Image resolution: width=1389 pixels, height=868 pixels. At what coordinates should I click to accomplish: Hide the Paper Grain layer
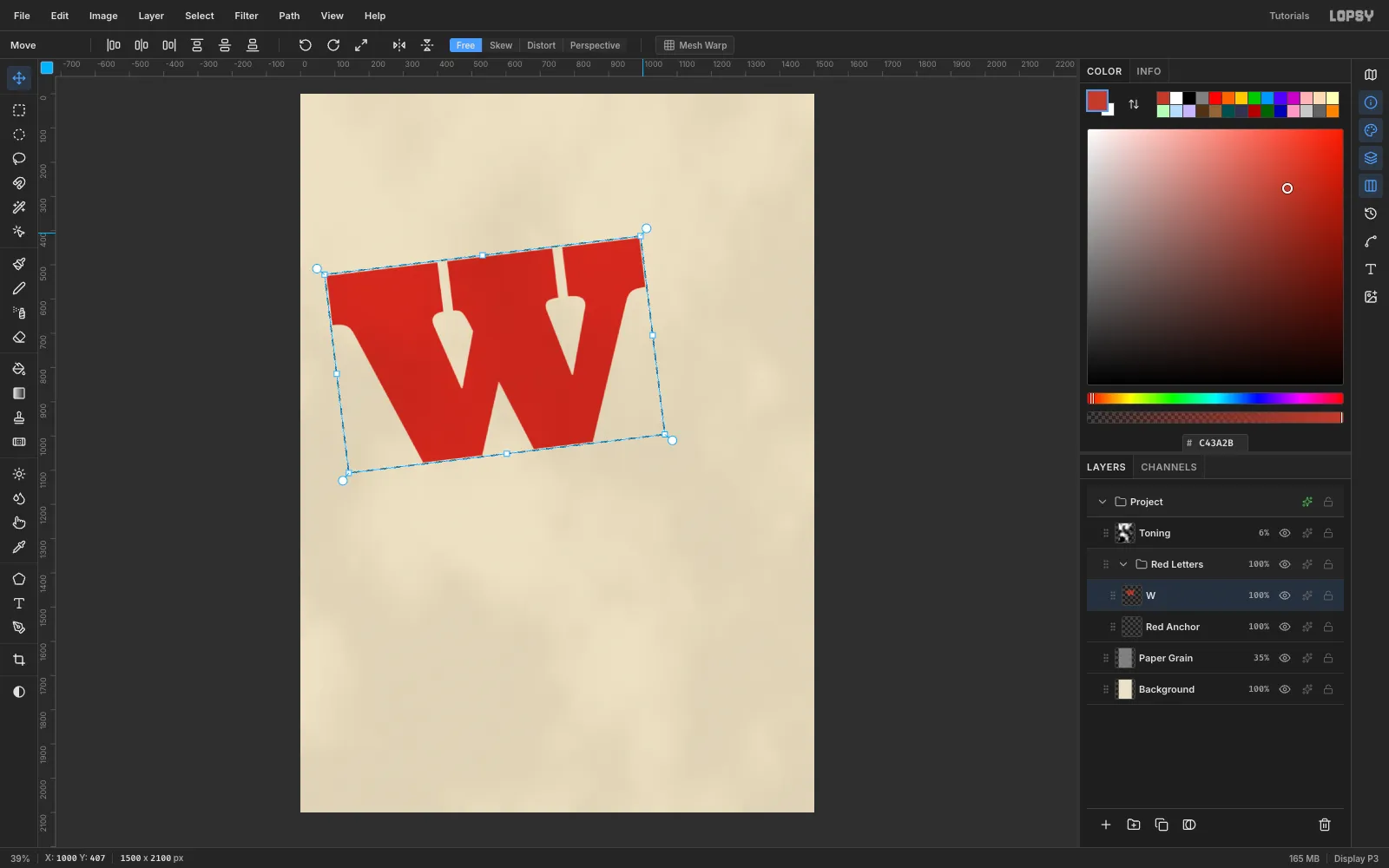(1285, 658)
